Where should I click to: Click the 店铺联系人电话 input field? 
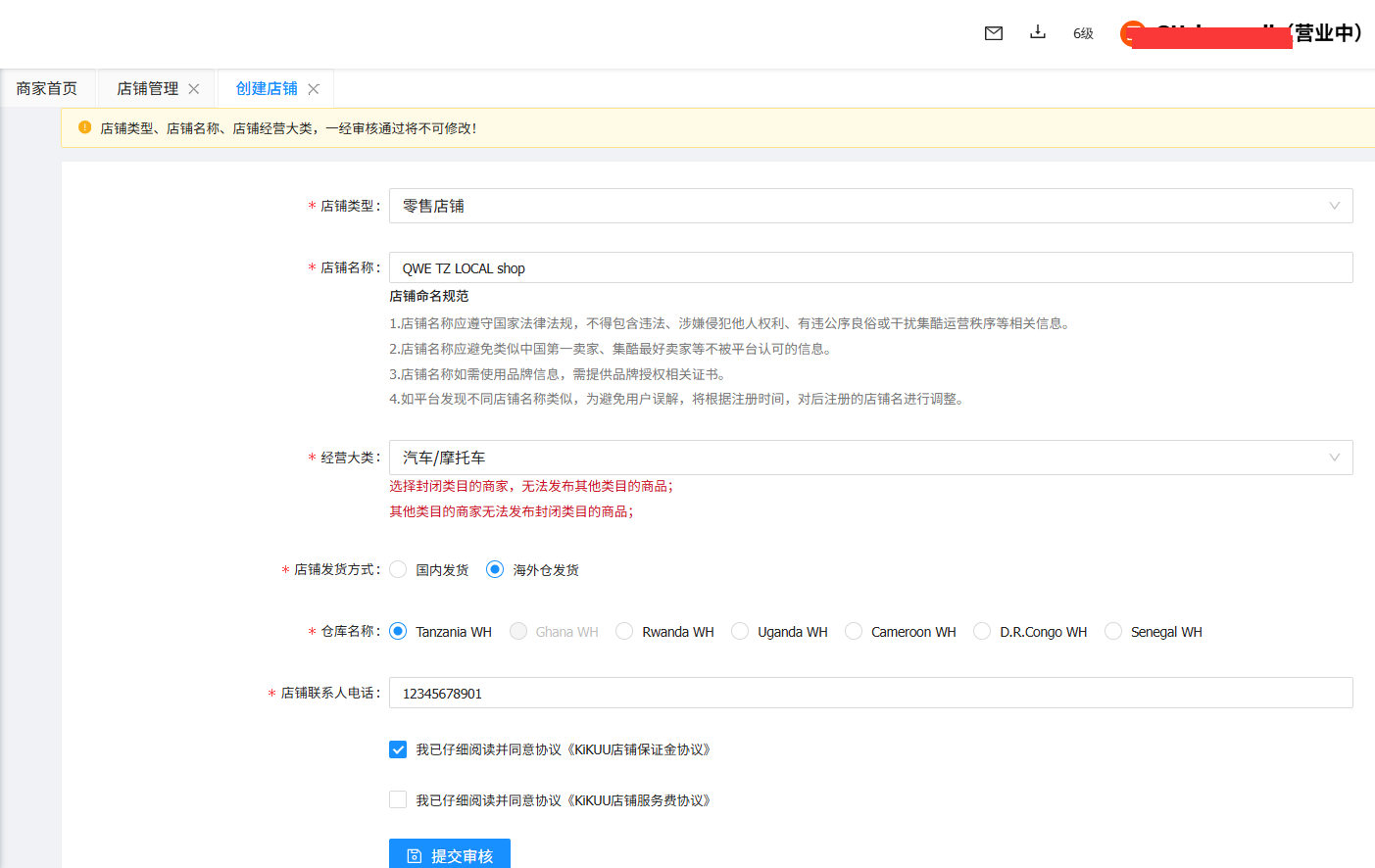870,693
